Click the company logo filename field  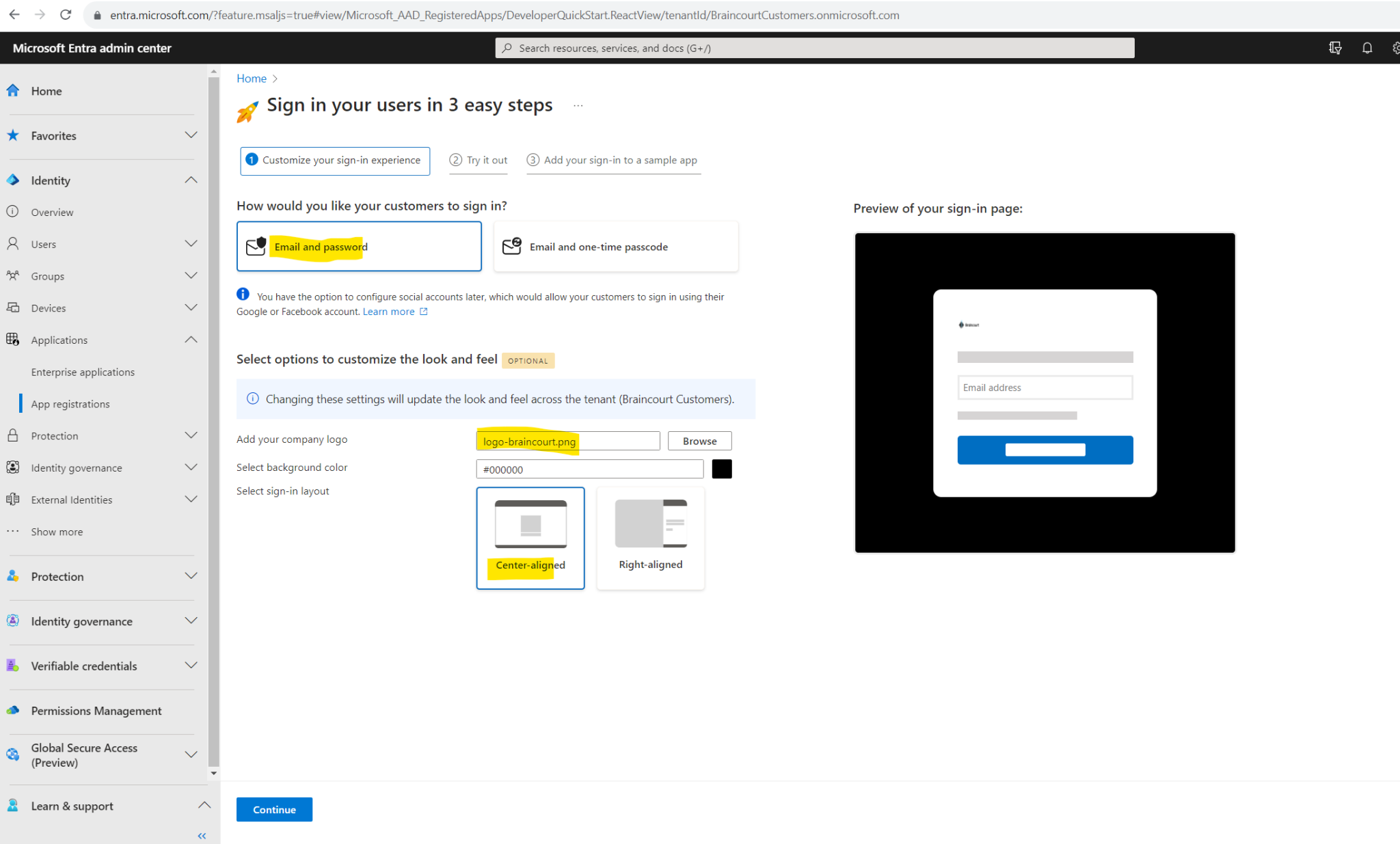(567, 441)
